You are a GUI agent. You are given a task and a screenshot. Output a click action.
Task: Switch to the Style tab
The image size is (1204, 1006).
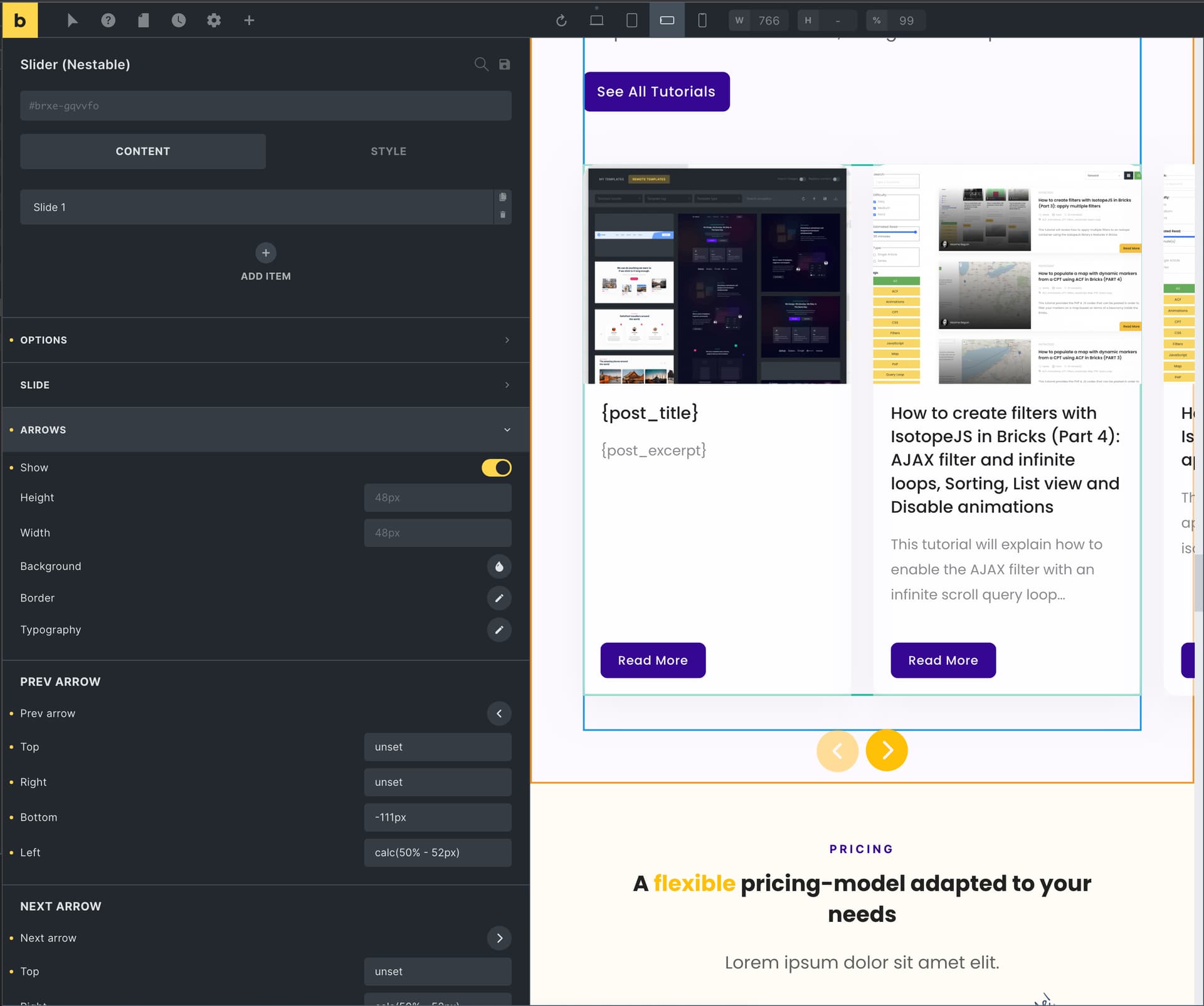388,151
